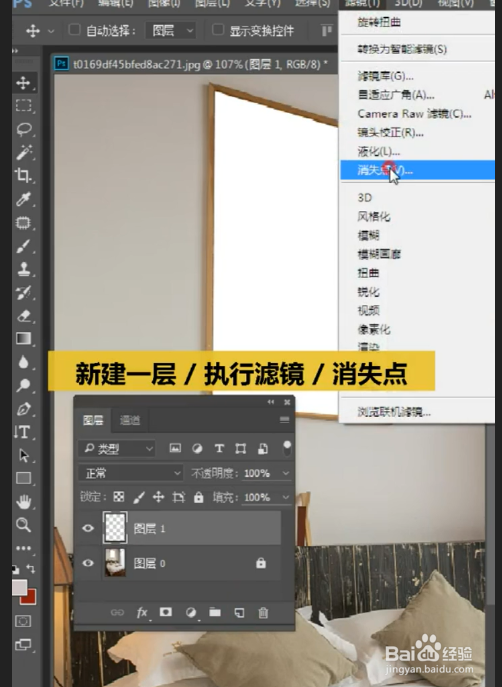Select the Blur drop tool
The image size is (502, 687).
(23, 362)
